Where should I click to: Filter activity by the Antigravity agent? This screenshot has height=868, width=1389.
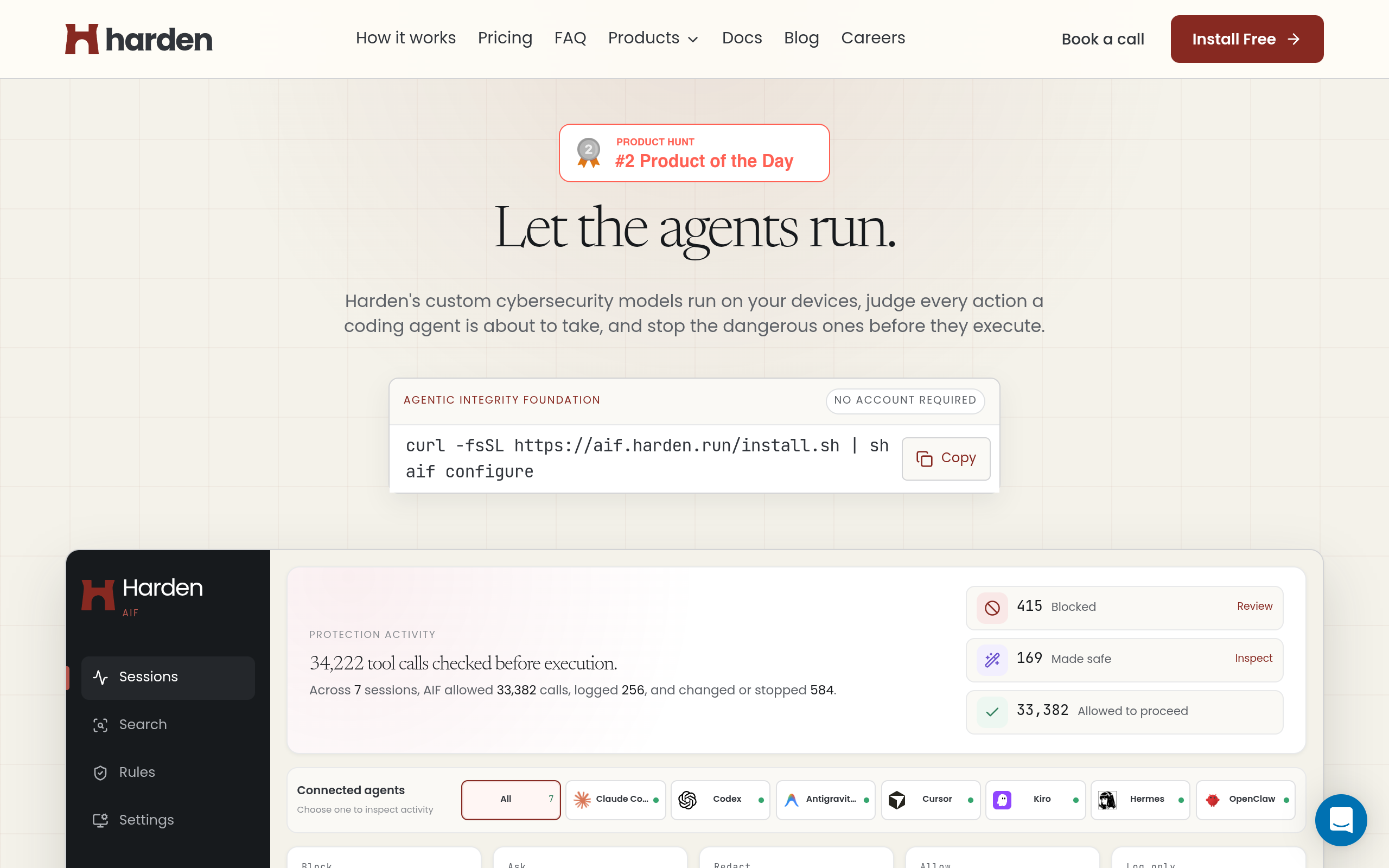point(825,800)
